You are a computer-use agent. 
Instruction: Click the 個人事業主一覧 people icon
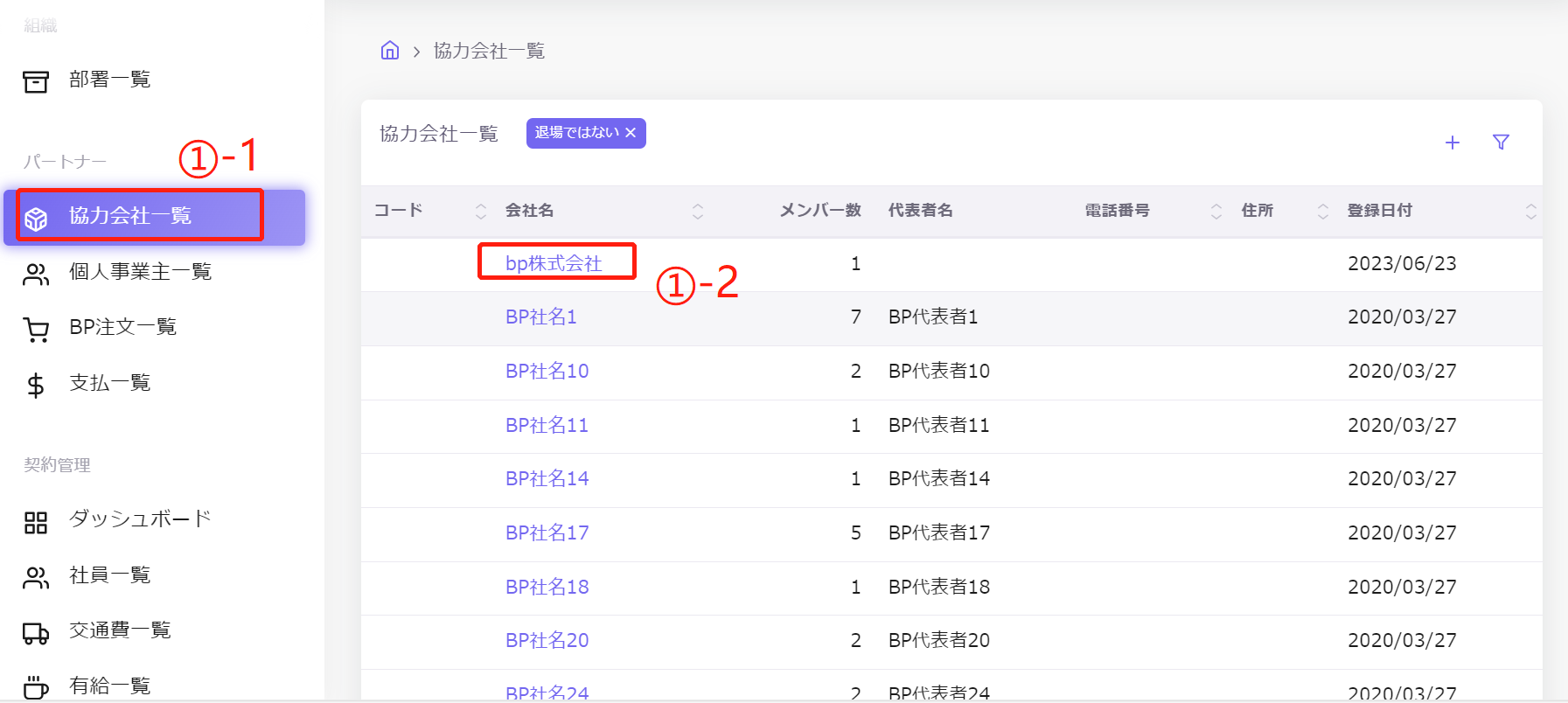click(x=36, y=275)
